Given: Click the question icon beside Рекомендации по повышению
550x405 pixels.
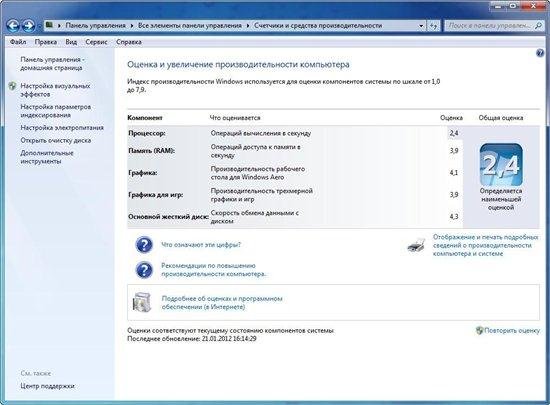Looking at the screenshot, I should [x=144, y=270].
